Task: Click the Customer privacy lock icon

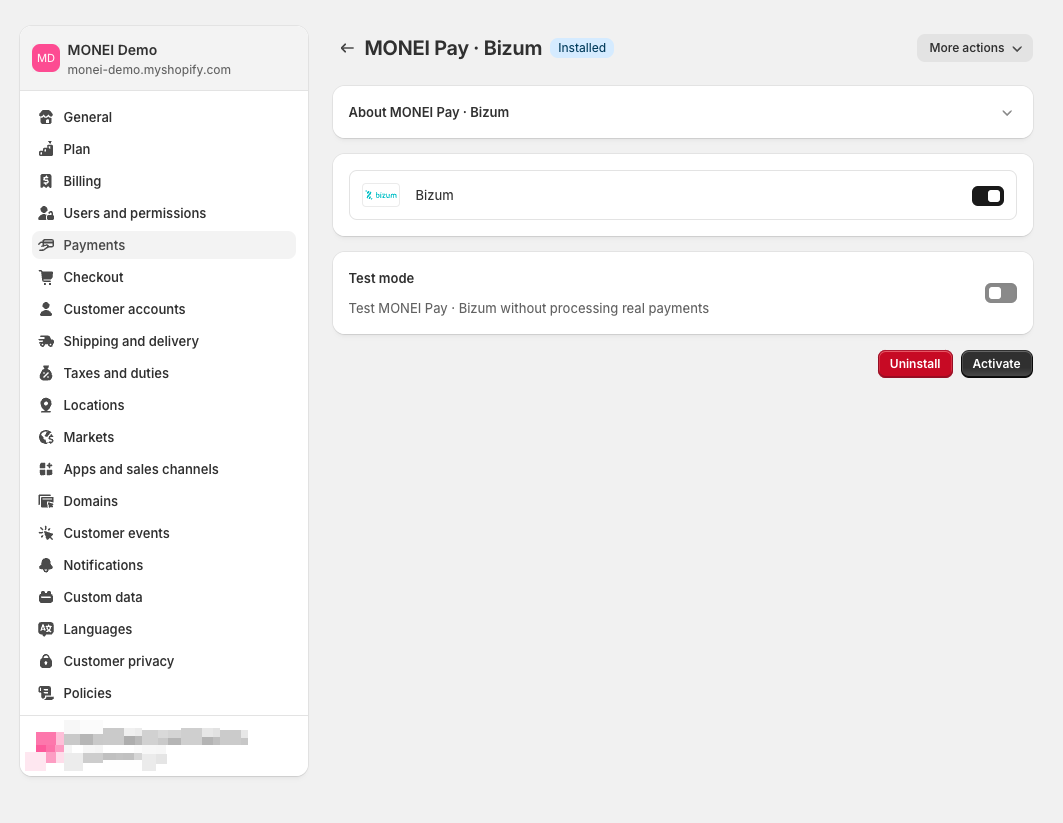Action: (x=46, y=661)
